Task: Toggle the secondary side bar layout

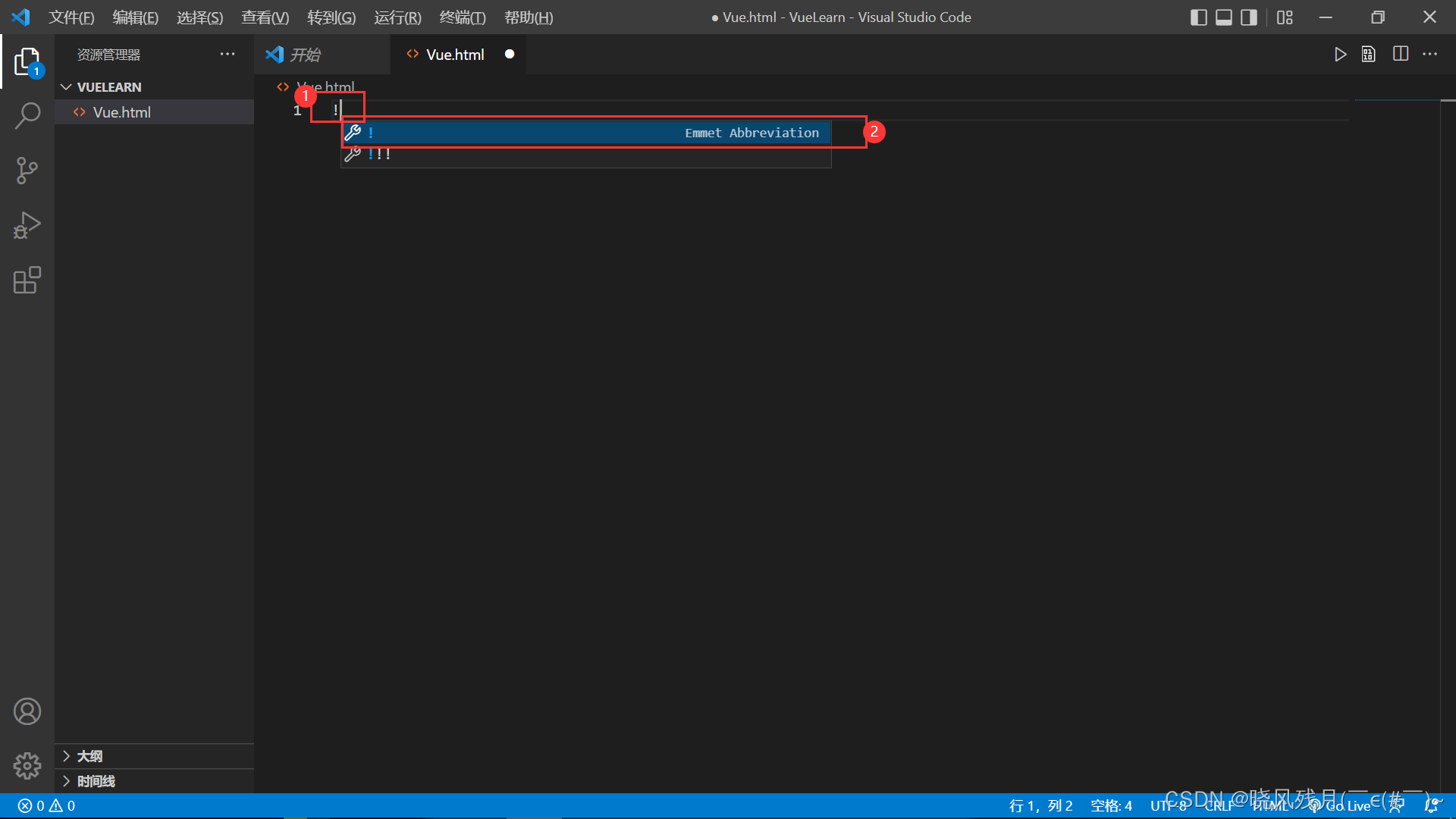Action: pos(1248,17)
